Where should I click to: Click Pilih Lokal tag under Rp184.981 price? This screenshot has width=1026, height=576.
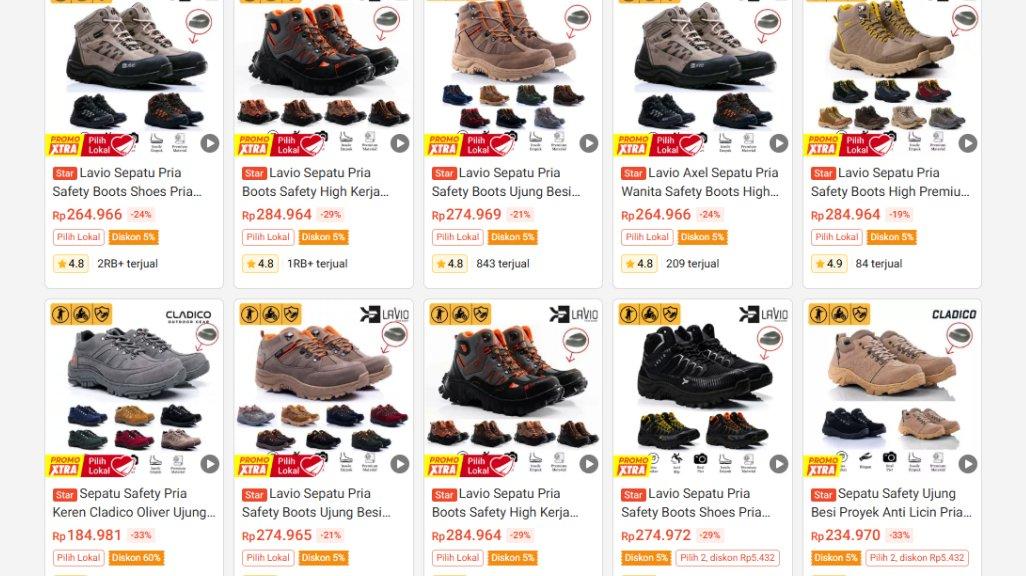click(78, 558)
